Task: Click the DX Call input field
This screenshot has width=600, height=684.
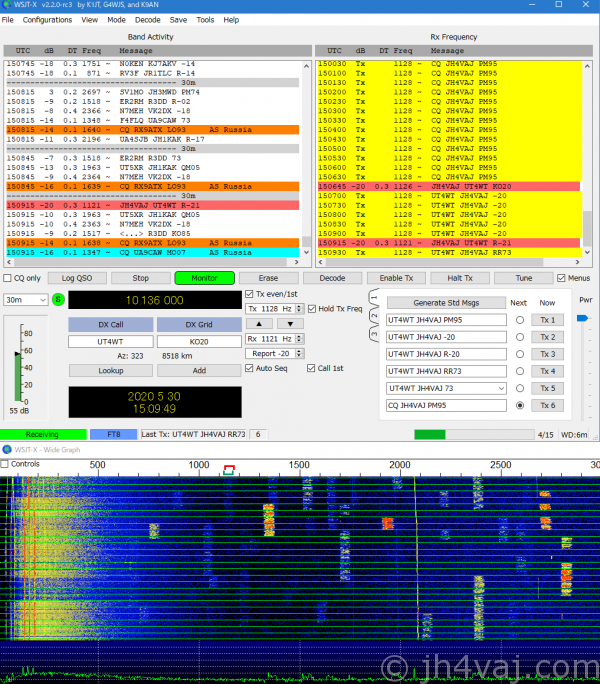Action: coord(110,342)
